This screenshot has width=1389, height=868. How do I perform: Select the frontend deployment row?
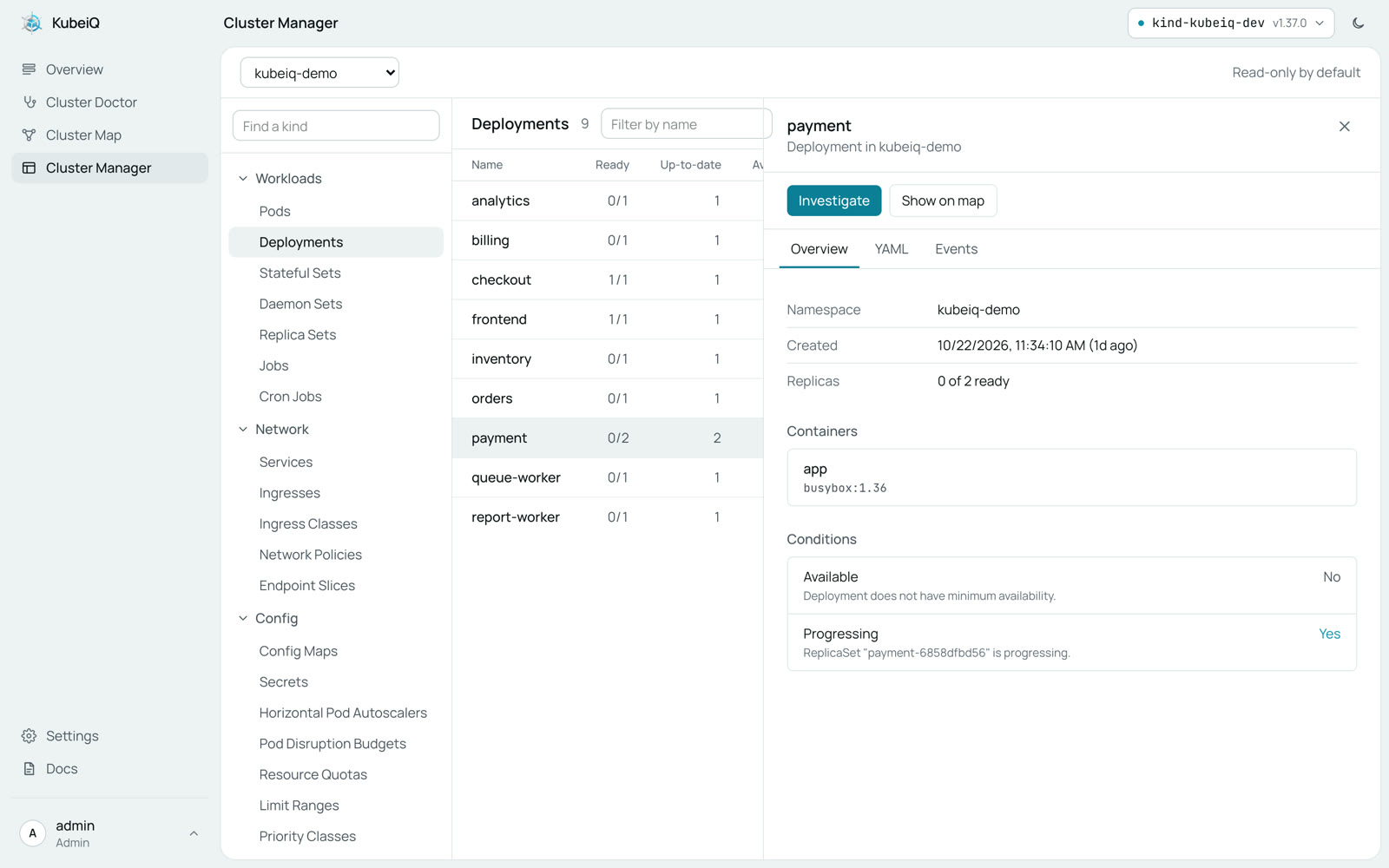click(608, 319)
